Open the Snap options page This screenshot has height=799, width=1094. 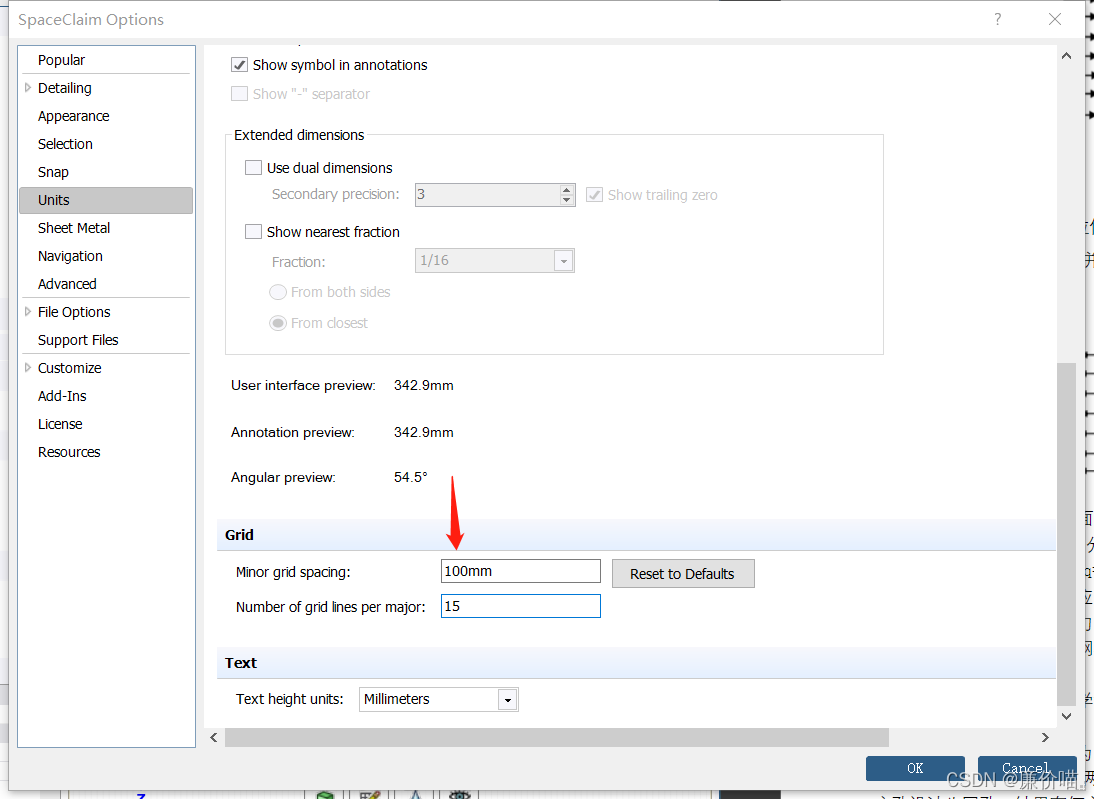point(53,172)
